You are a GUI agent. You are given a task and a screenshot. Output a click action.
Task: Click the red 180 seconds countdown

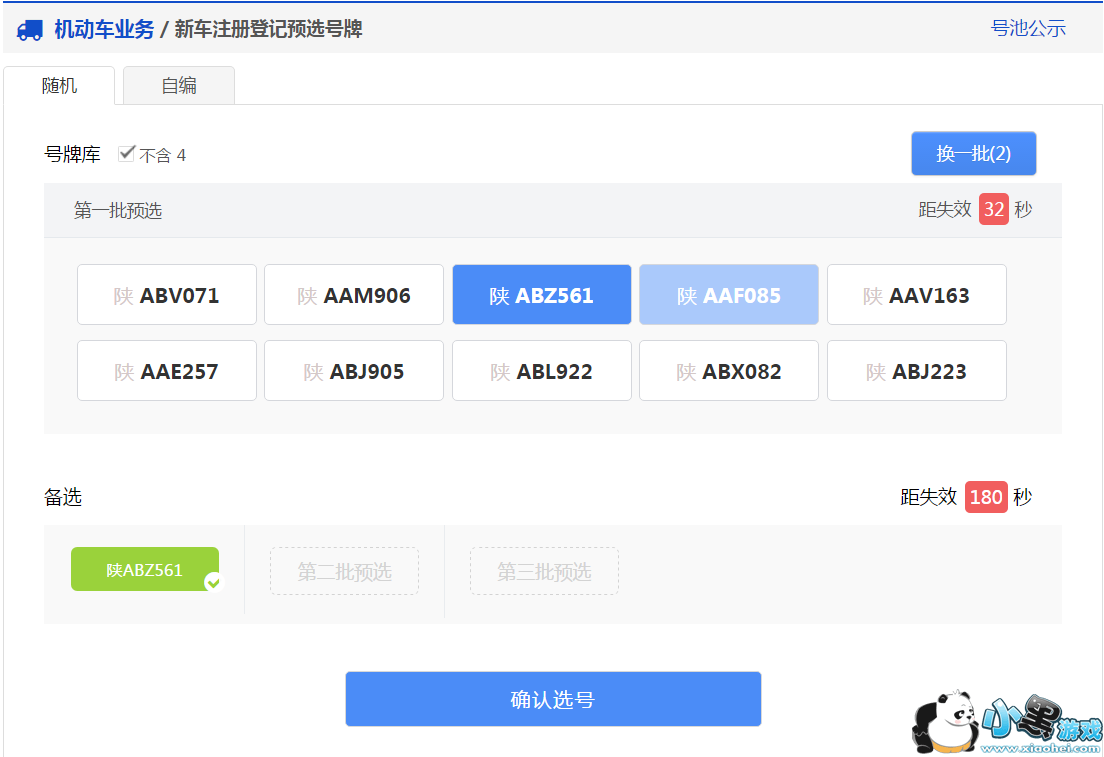(986, 497)
